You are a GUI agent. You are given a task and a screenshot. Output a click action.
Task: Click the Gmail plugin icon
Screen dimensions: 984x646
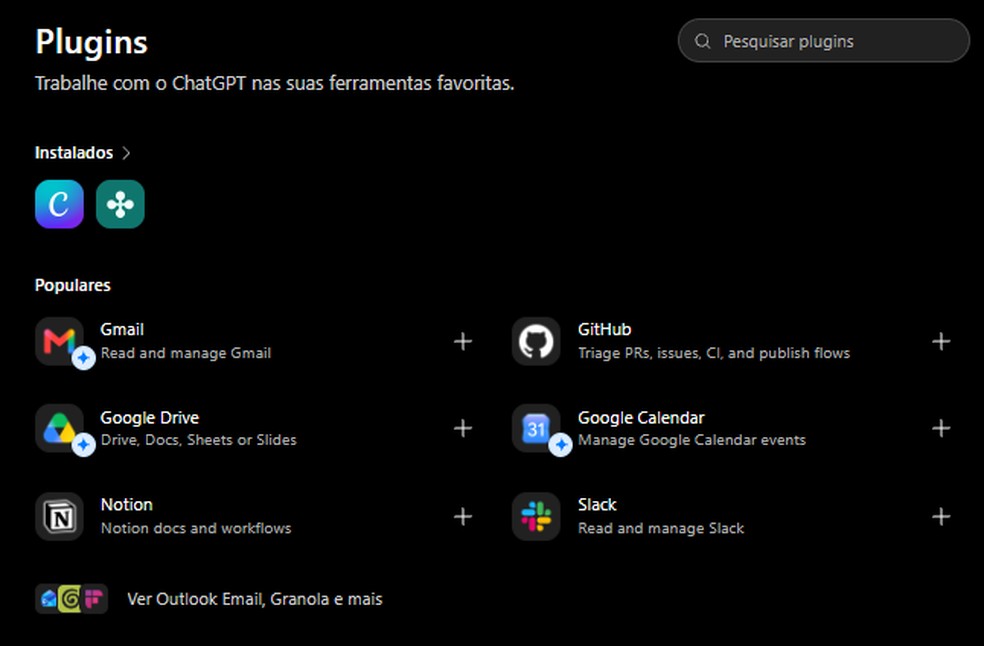click(59, 341)
